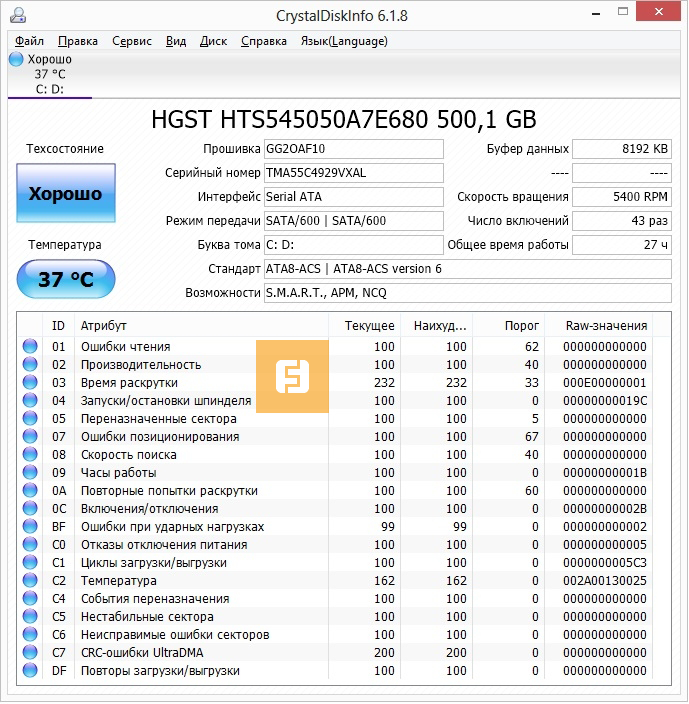689x704 pixels.
Task: Click the Raw-значения column header
Action: point(598,326)
